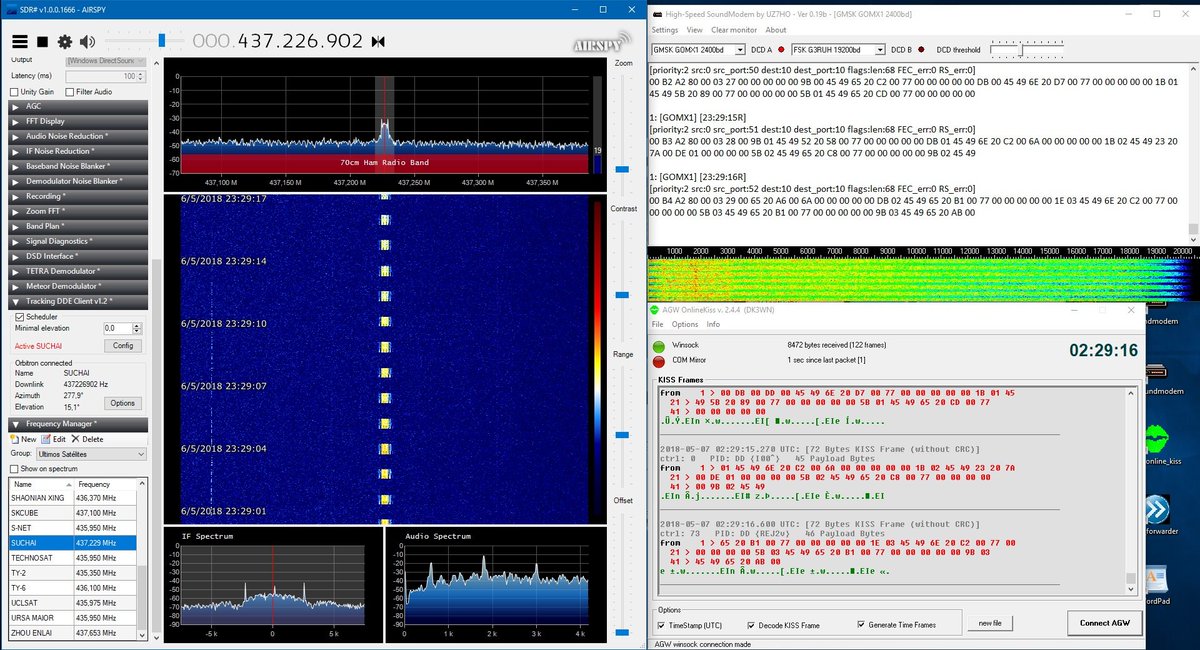1200x650 pixels.
Task: Enable the Filter Audio checkbox
Action: (70, 92)
